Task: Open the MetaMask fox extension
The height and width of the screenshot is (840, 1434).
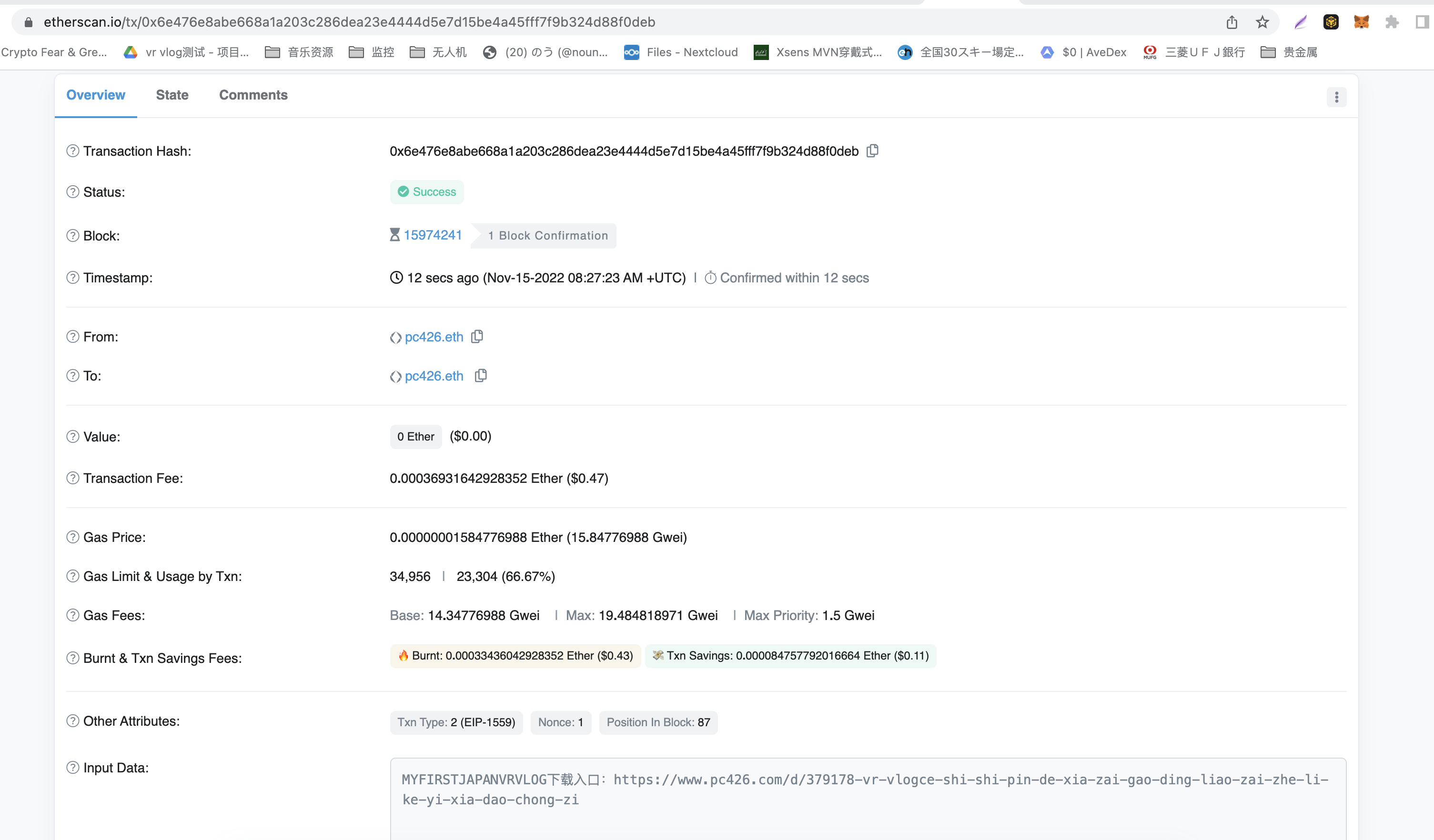Action: 1361,22
